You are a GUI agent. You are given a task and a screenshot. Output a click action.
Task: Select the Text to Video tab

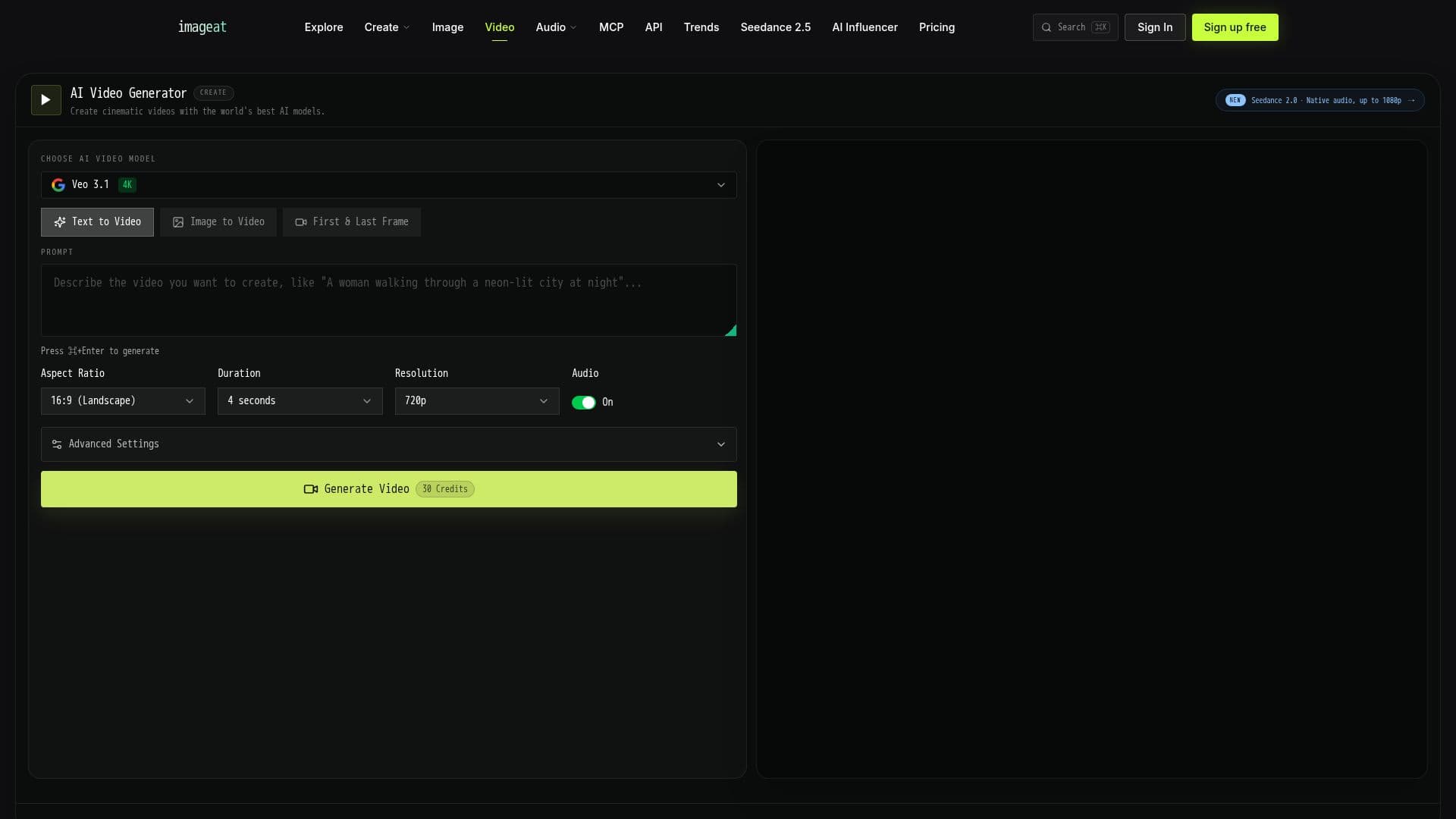(97, 222)
